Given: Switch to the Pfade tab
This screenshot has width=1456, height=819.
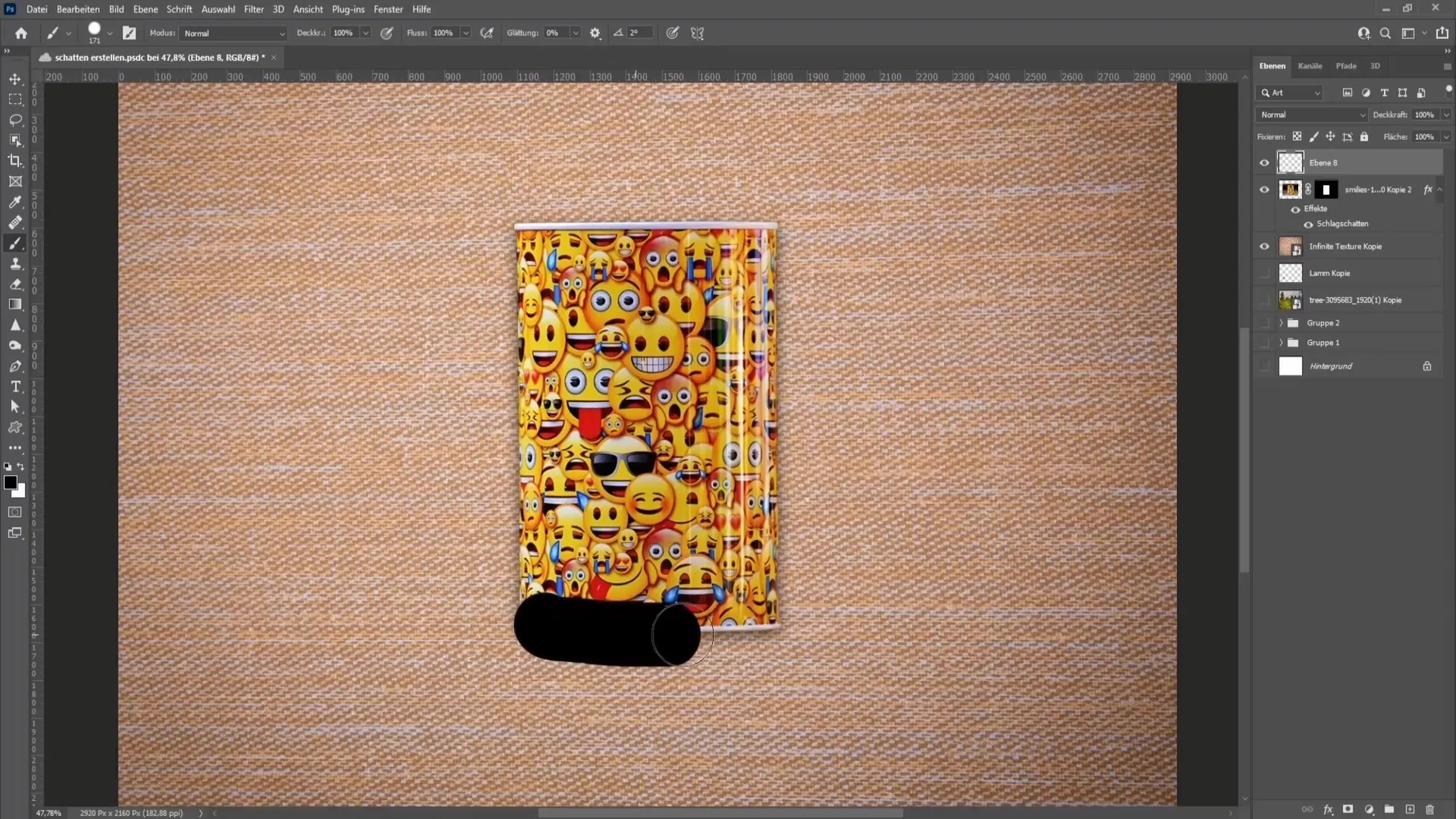Looking at the screenshot, I should (x=1346, y=65).
